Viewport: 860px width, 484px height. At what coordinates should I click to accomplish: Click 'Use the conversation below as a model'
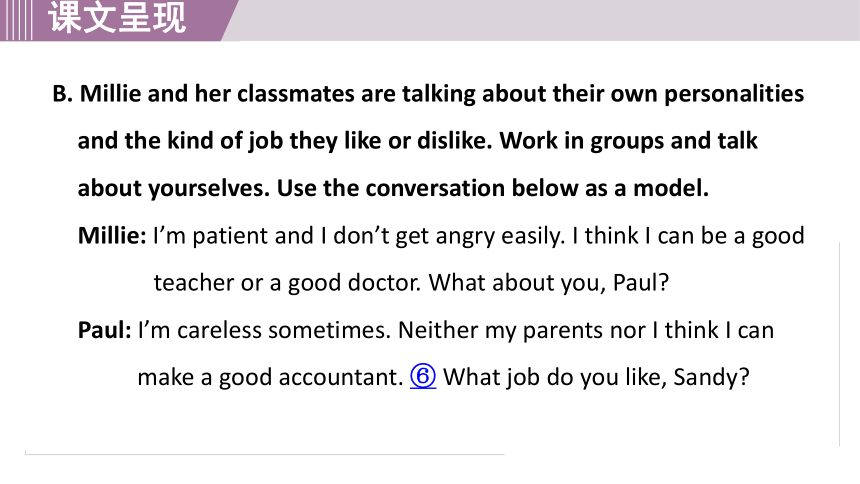pyautogui.click(x=493, y=188)
